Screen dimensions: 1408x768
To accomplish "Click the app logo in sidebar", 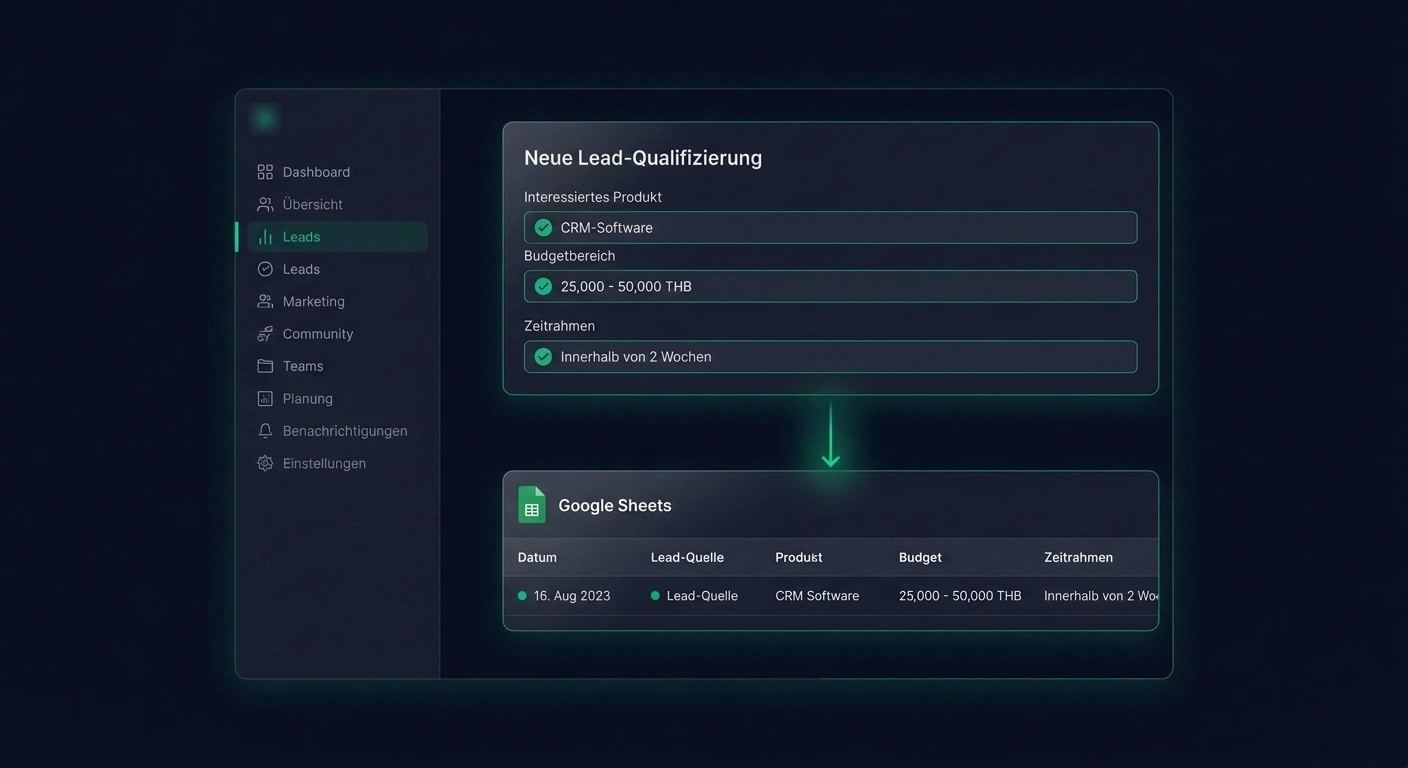I will tap(265, 118).
